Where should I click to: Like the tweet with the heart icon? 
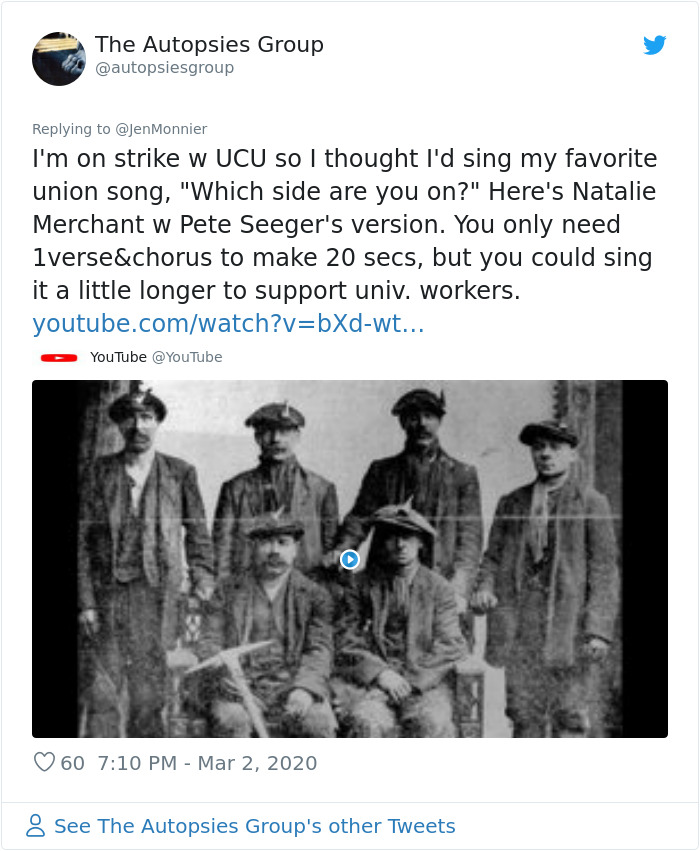(44, 763)
